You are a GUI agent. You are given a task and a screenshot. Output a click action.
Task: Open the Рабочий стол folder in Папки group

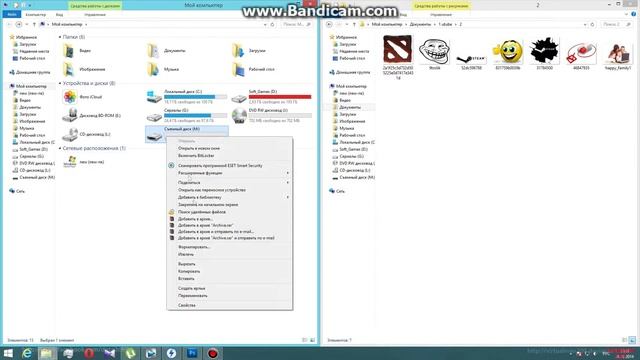(x=238, y=69)
